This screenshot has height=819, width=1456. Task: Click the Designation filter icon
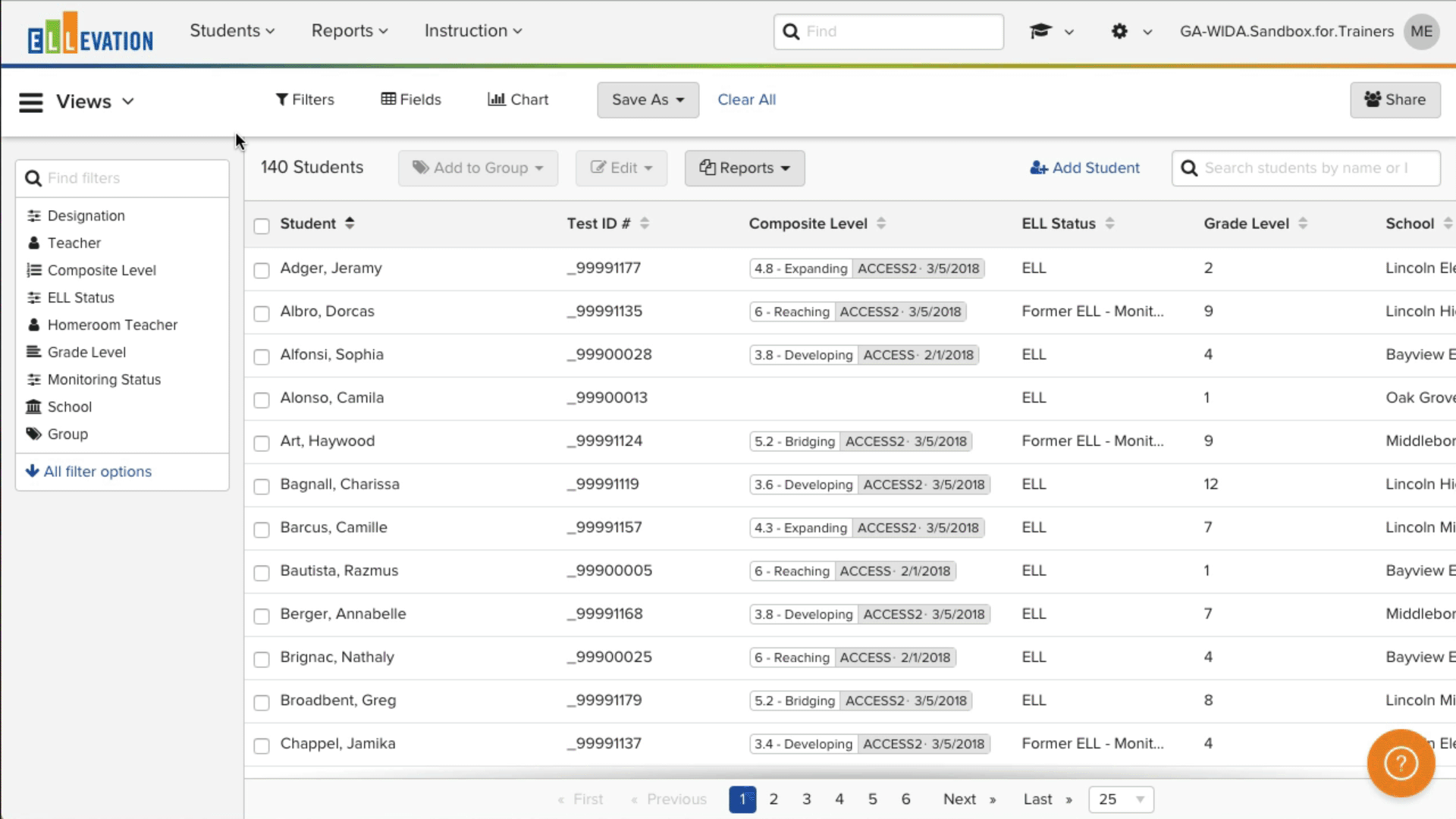tap(34, 216)
